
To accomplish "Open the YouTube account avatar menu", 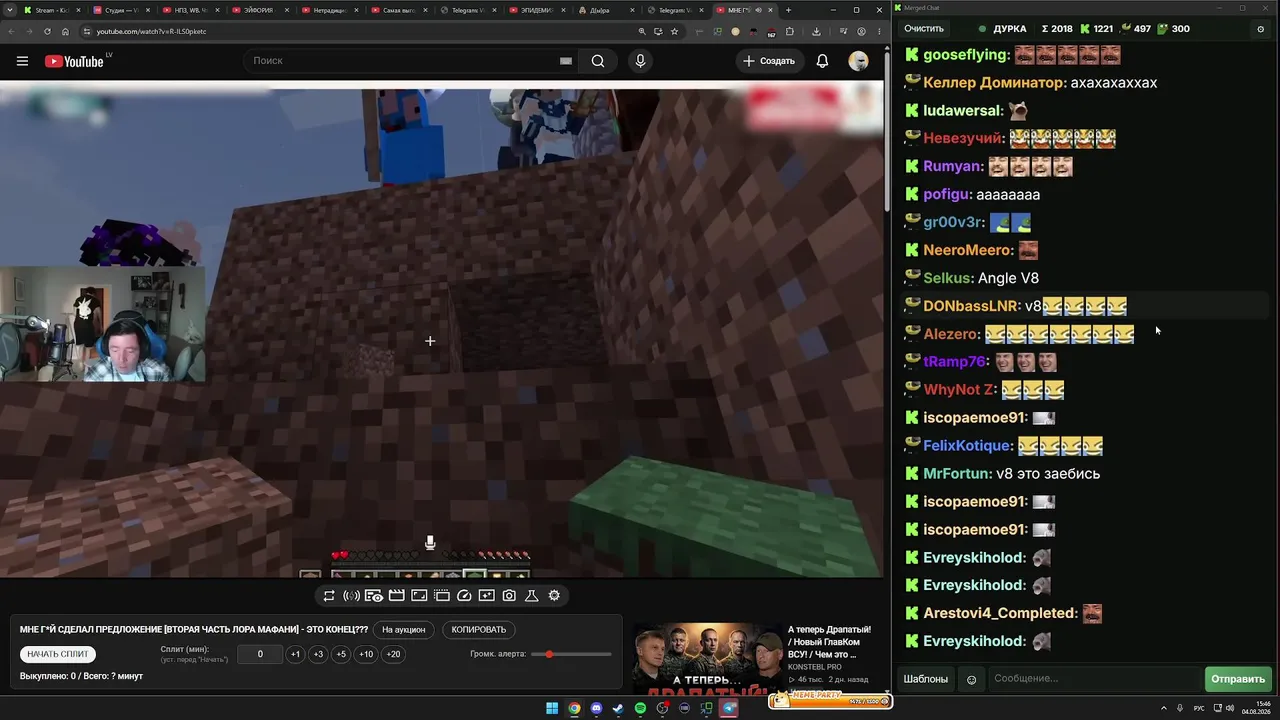I will coord(858,61).
